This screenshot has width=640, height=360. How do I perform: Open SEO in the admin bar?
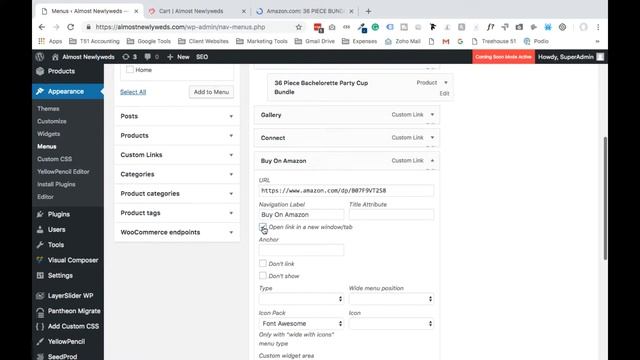pos(202,57)
